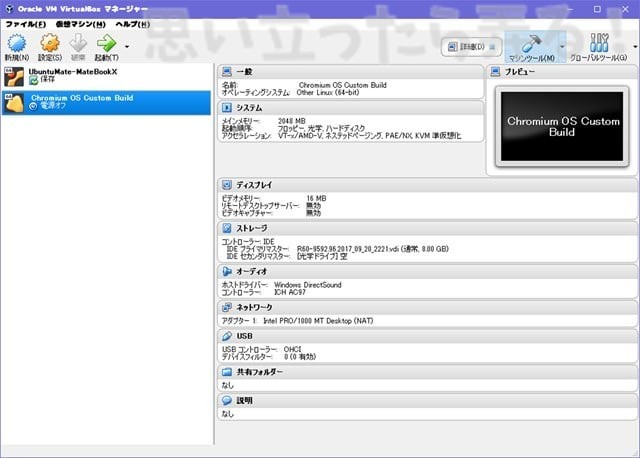
Task: Click the Chromium OS VM list icon
Action: [x=14, y=102]
